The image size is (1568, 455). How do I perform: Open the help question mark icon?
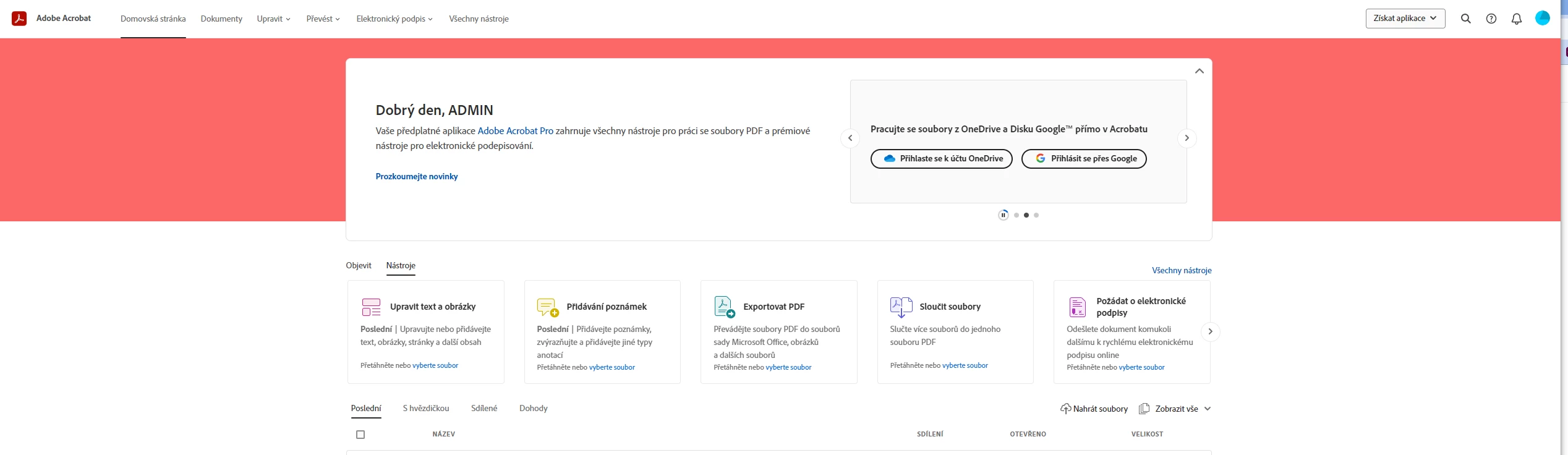[1491, 19]
